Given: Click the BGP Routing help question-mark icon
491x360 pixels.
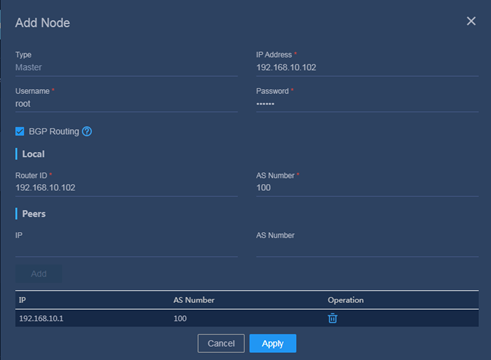Looking at the screenshot, I should pos(87,131).
